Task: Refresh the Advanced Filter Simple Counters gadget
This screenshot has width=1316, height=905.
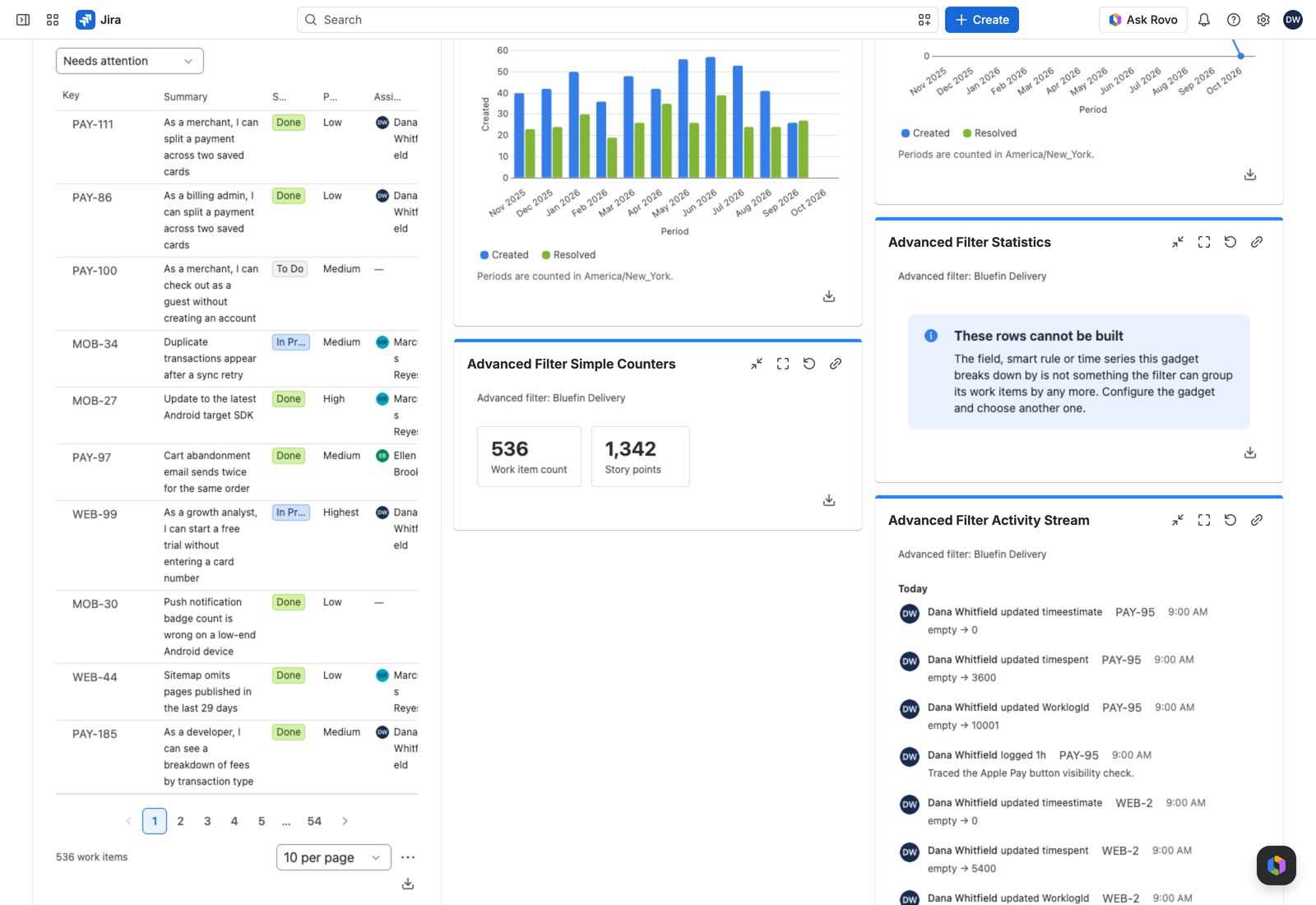Action: (809, 364)
